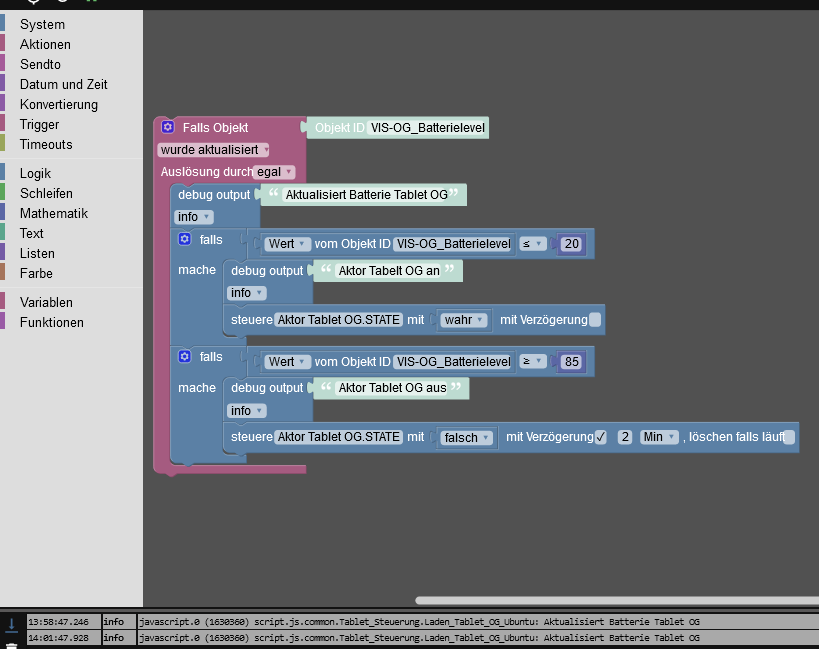Click gear icon on Falls Objekt trigger block
This screenshot has height=649, width=819.
click(x=168, y=127)
